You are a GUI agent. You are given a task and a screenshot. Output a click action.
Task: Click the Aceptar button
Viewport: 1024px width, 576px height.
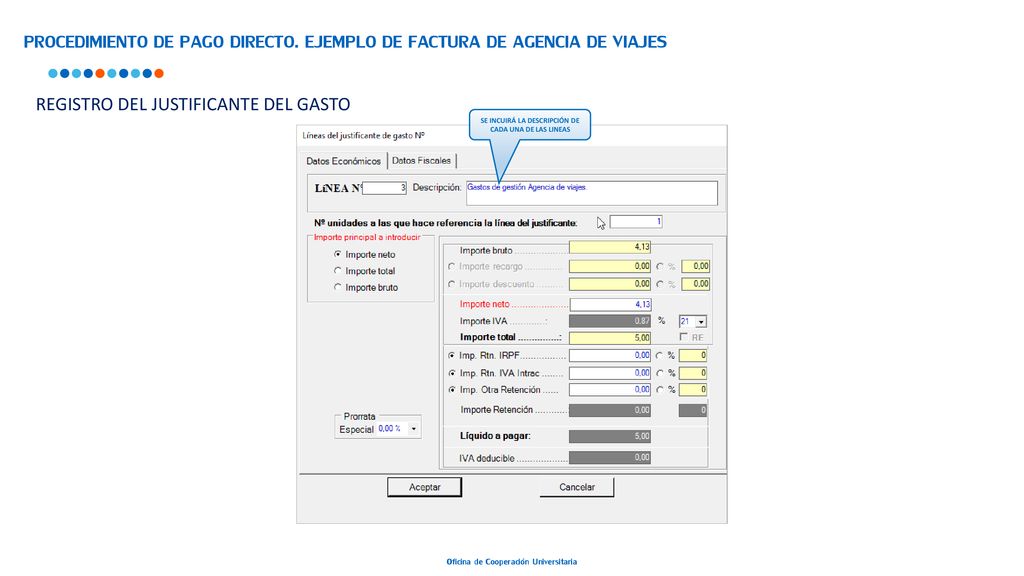(424, 487)
